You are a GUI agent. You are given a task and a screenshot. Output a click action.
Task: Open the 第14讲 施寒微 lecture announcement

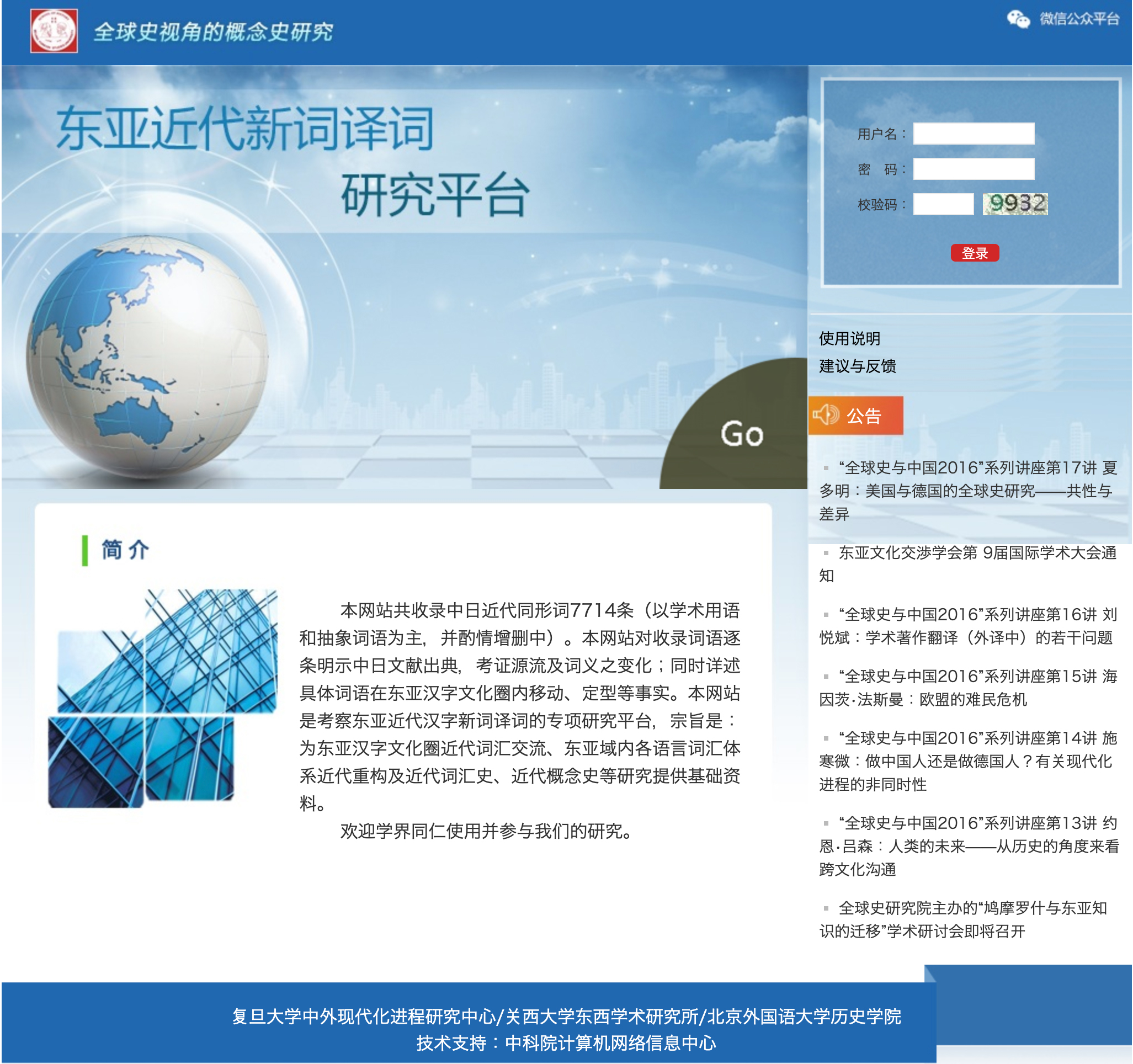(969, 761)
